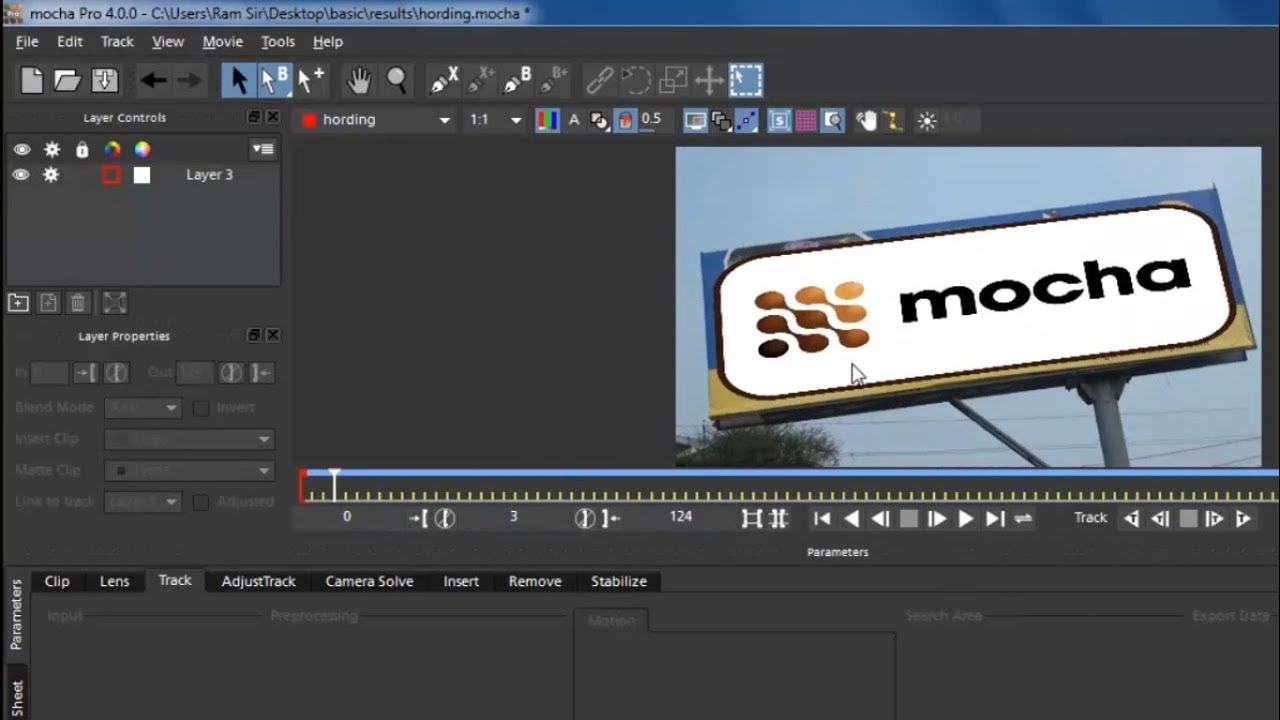Screen dimensions: 1280x720
Task: Play the clip backward
Action: pyautogui.click(x=851, y=518)
